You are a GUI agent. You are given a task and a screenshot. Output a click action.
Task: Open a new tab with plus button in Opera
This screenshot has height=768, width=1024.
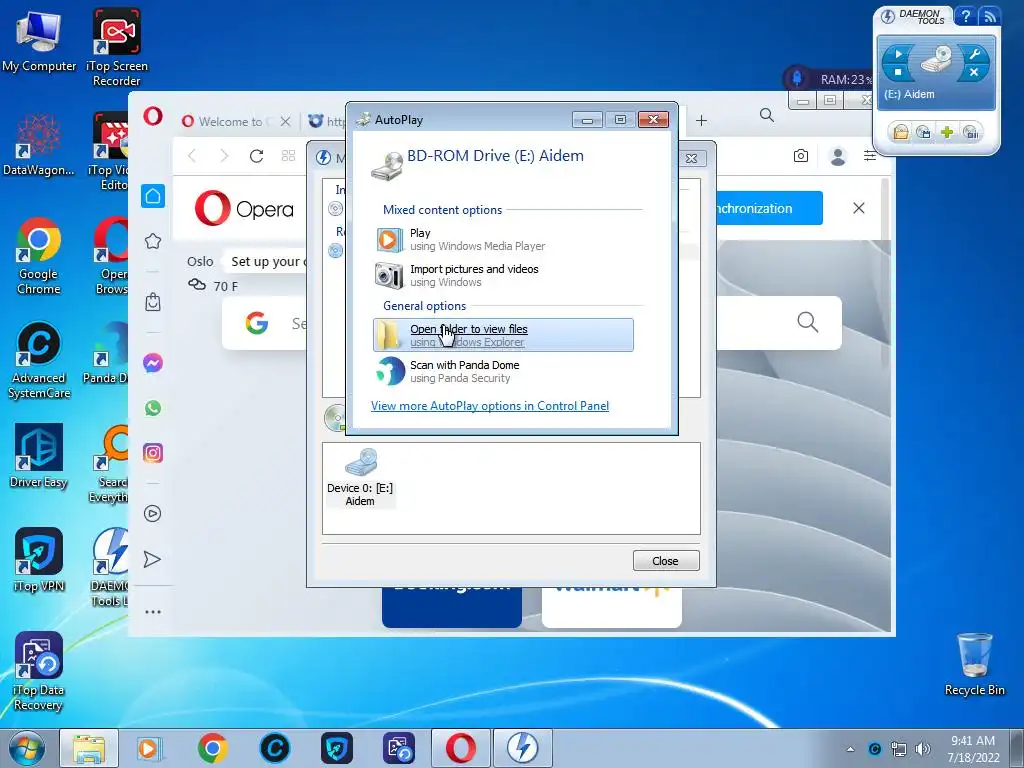click(x=701, y=121)
